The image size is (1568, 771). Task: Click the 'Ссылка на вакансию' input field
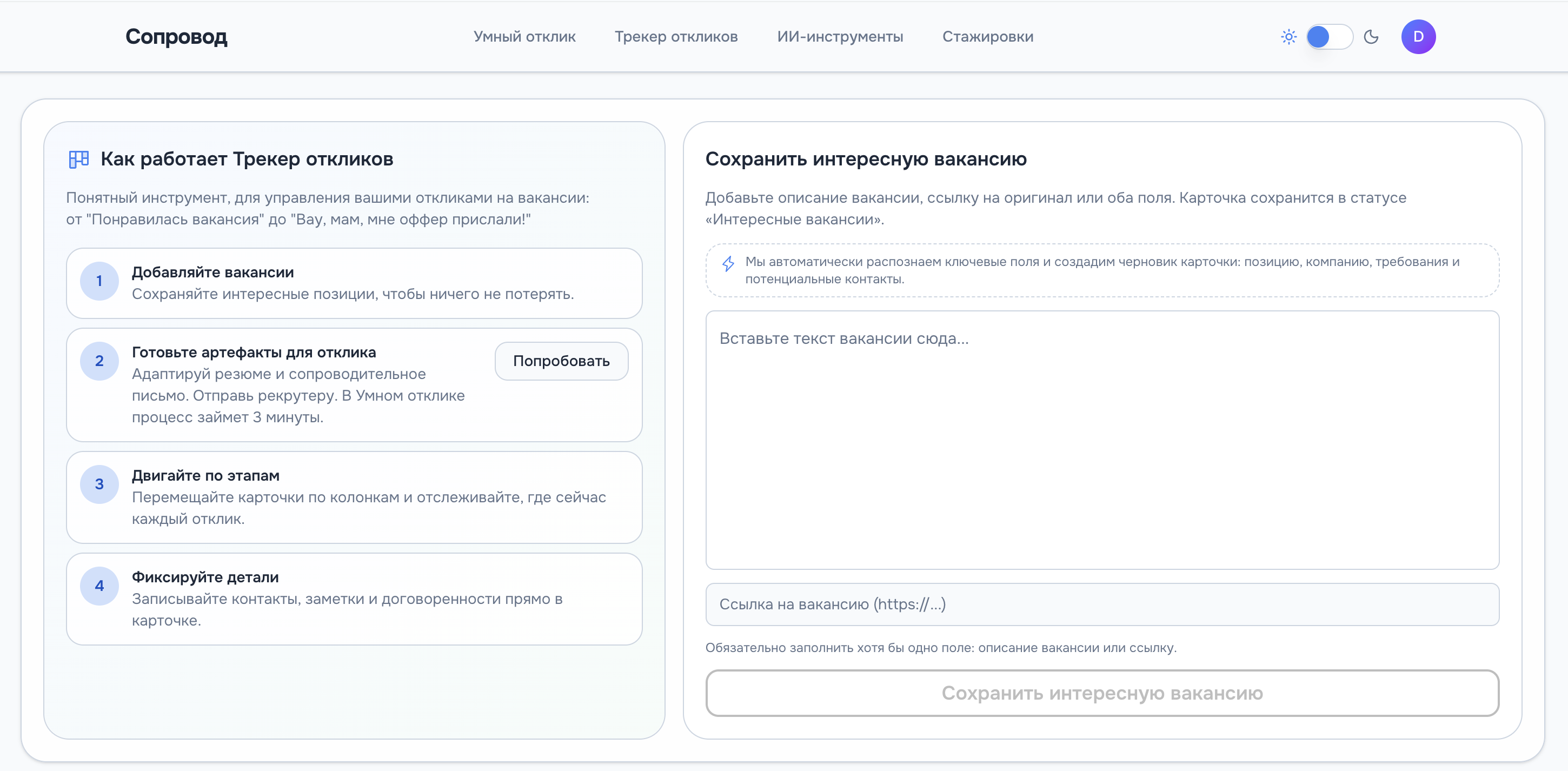(x=1102, y=604)
